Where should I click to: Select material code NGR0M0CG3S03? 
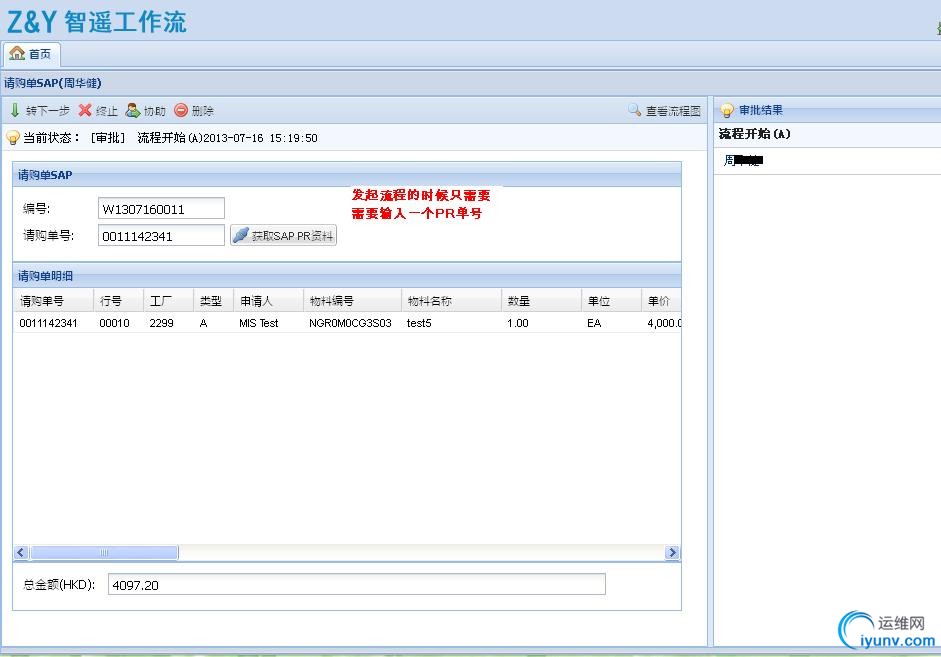(350, 323)
